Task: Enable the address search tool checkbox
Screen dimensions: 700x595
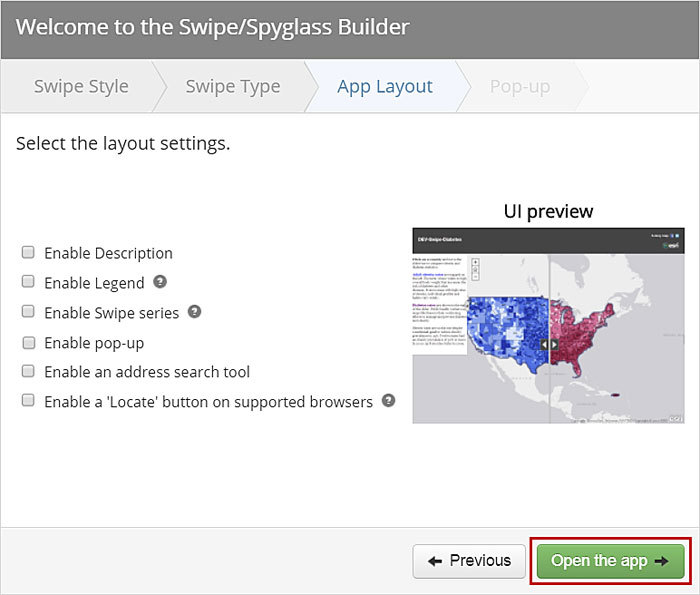Action: coord(28,372)
